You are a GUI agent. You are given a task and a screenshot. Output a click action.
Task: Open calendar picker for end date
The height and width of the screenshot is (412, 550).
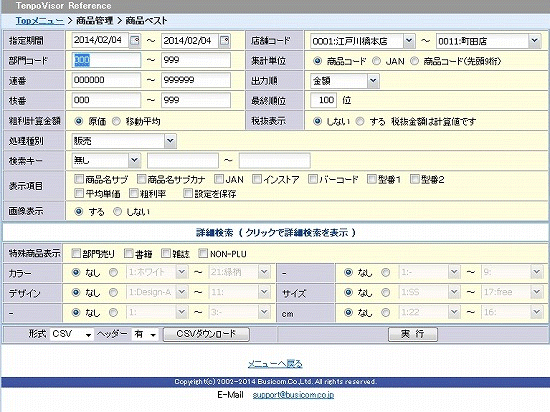[x=224, y=41]
